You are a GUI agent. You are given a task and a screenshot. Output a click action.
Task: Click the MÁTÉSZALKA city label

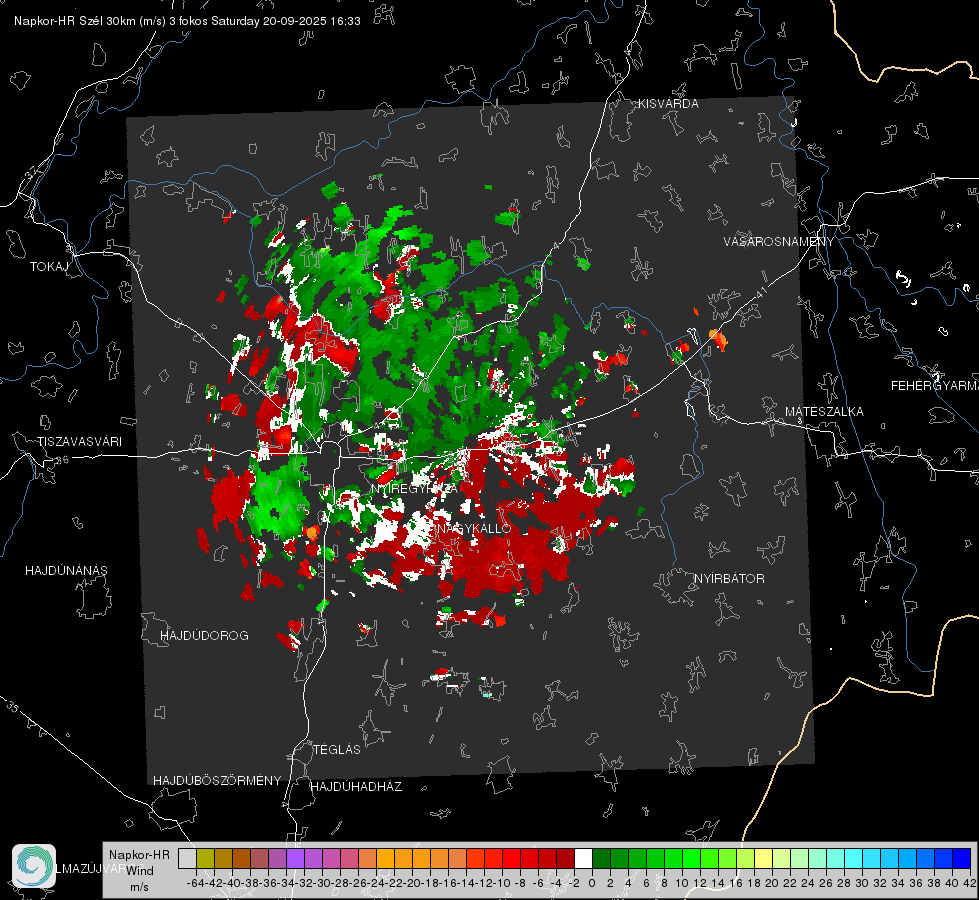tap(824, 412)
